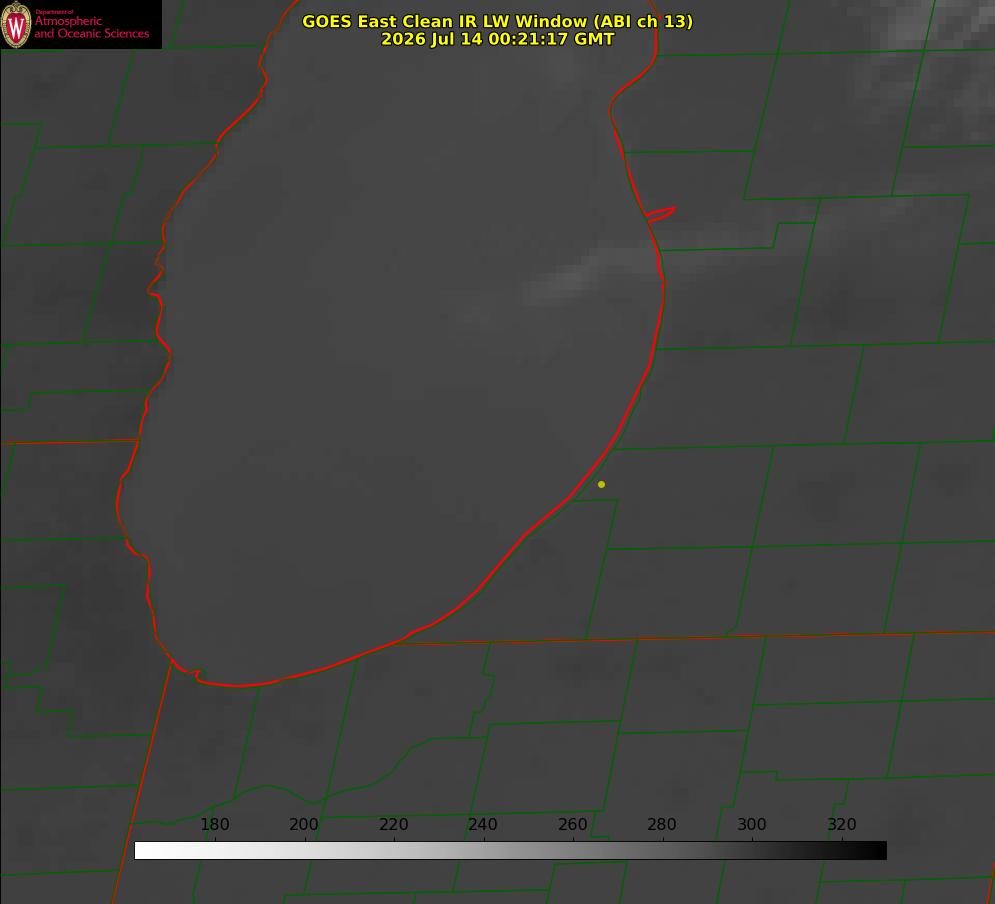Click the 240 colorbar label
Image resolution: width=995 pixels, height=904 pixels.
(x=483, y=824)
